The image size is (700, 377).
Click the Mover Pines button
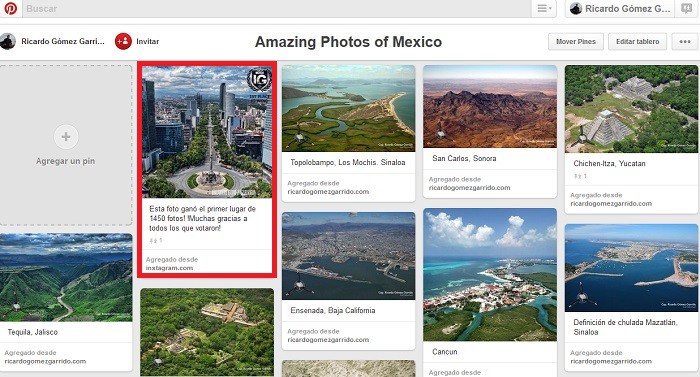[x=576, y=41]
